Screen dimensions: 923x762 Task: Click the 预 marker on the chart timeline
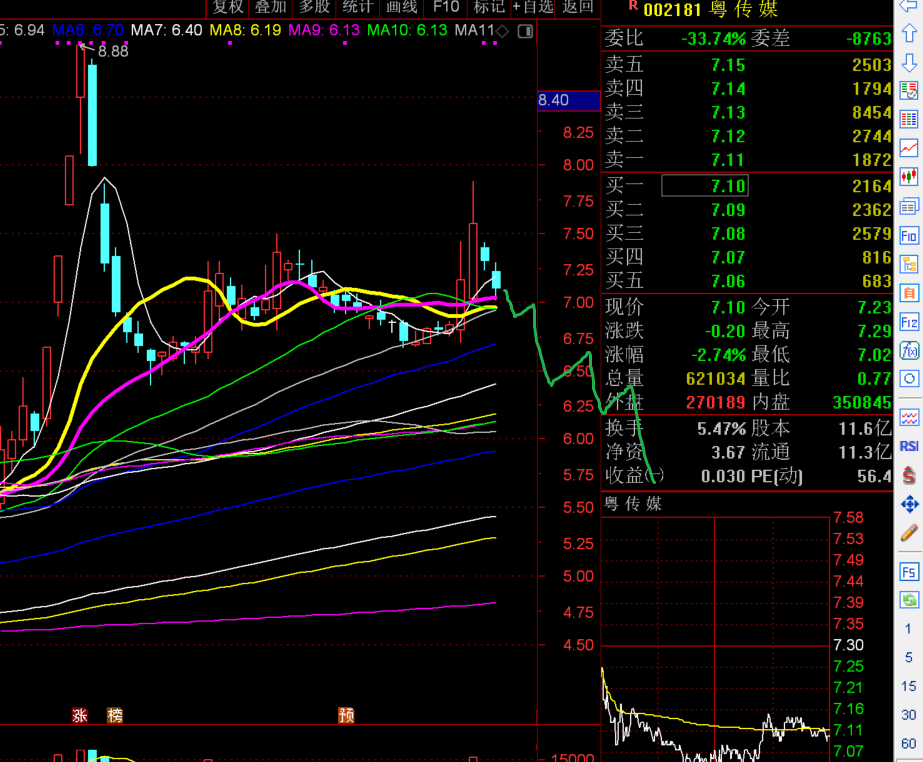pos(346,715)
